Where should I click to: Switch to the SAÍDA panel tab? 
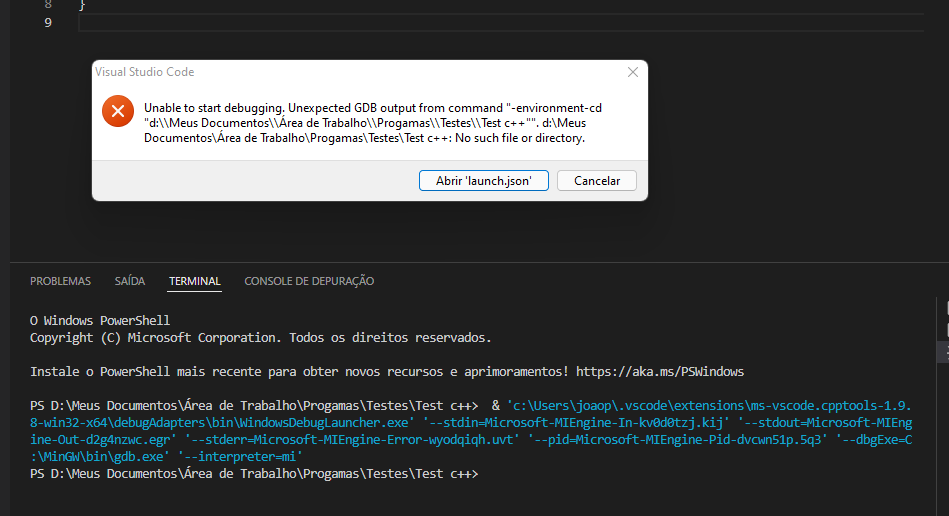click(130, 281)
